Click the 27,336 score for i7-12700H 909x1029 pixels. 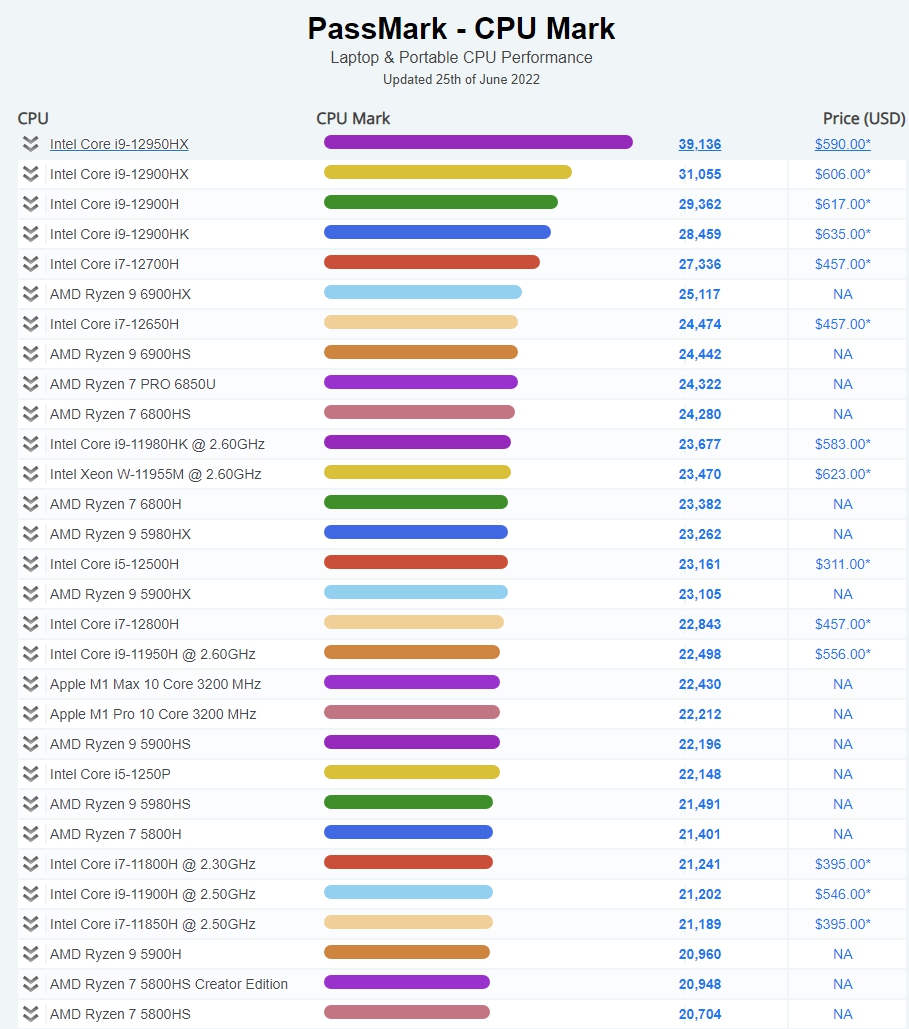[x=700, y=264]
